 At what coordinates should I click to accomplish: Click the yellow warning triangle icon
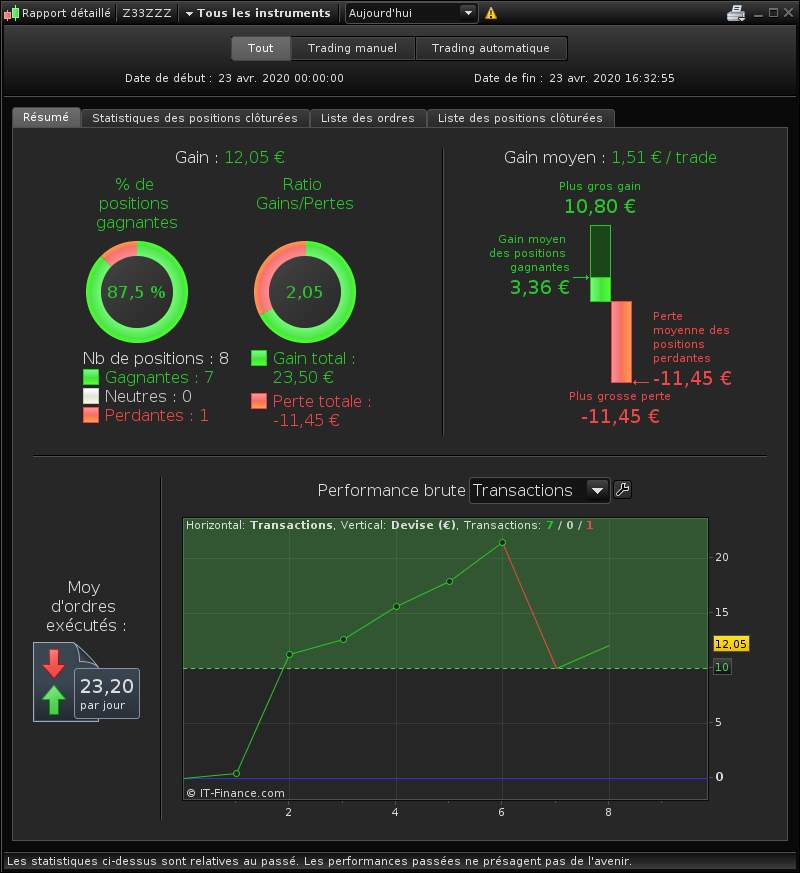pyautogui.click(x=490, y=13)
